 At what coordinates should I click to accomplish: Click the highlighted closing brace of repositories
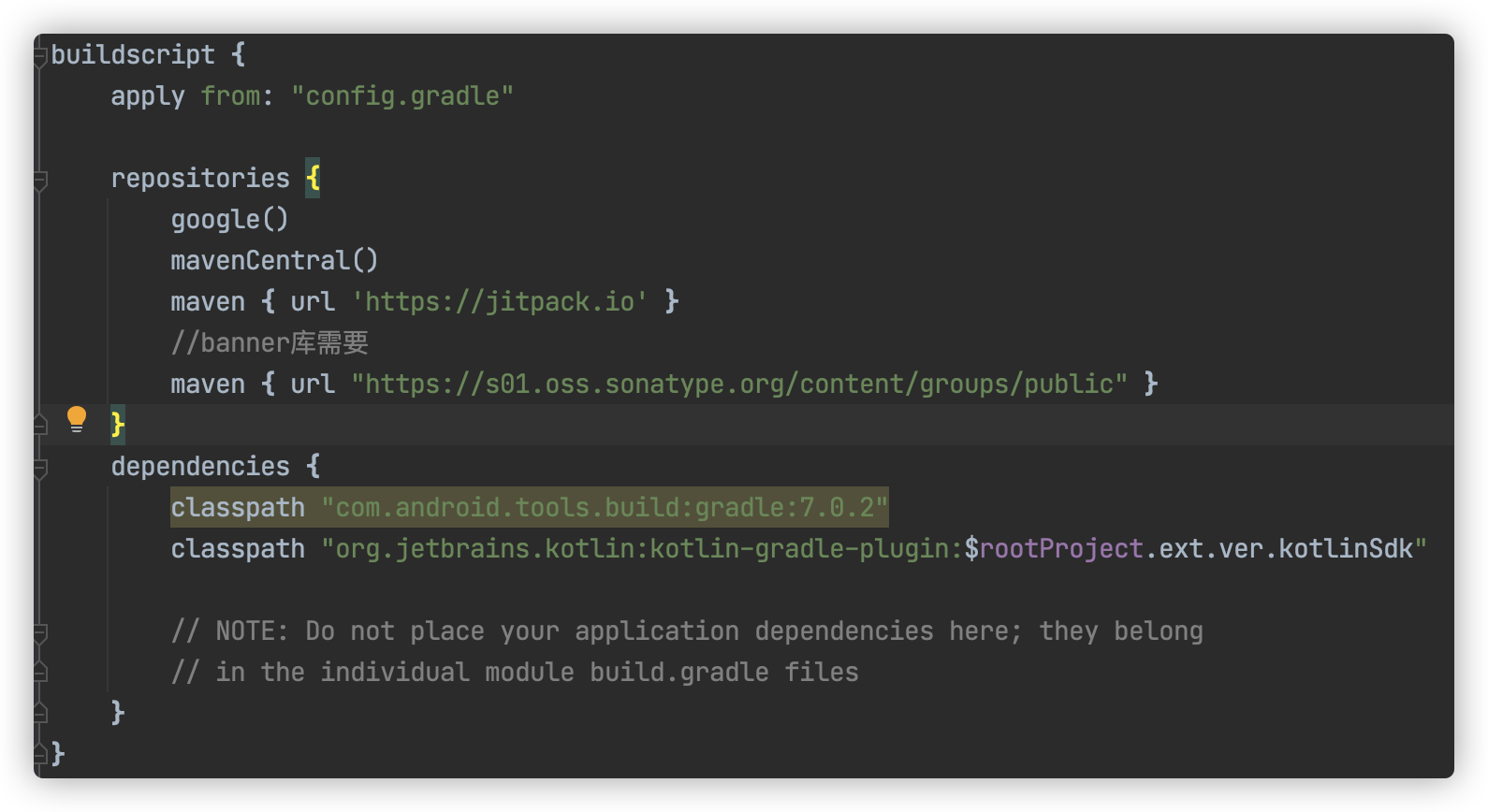117,425
